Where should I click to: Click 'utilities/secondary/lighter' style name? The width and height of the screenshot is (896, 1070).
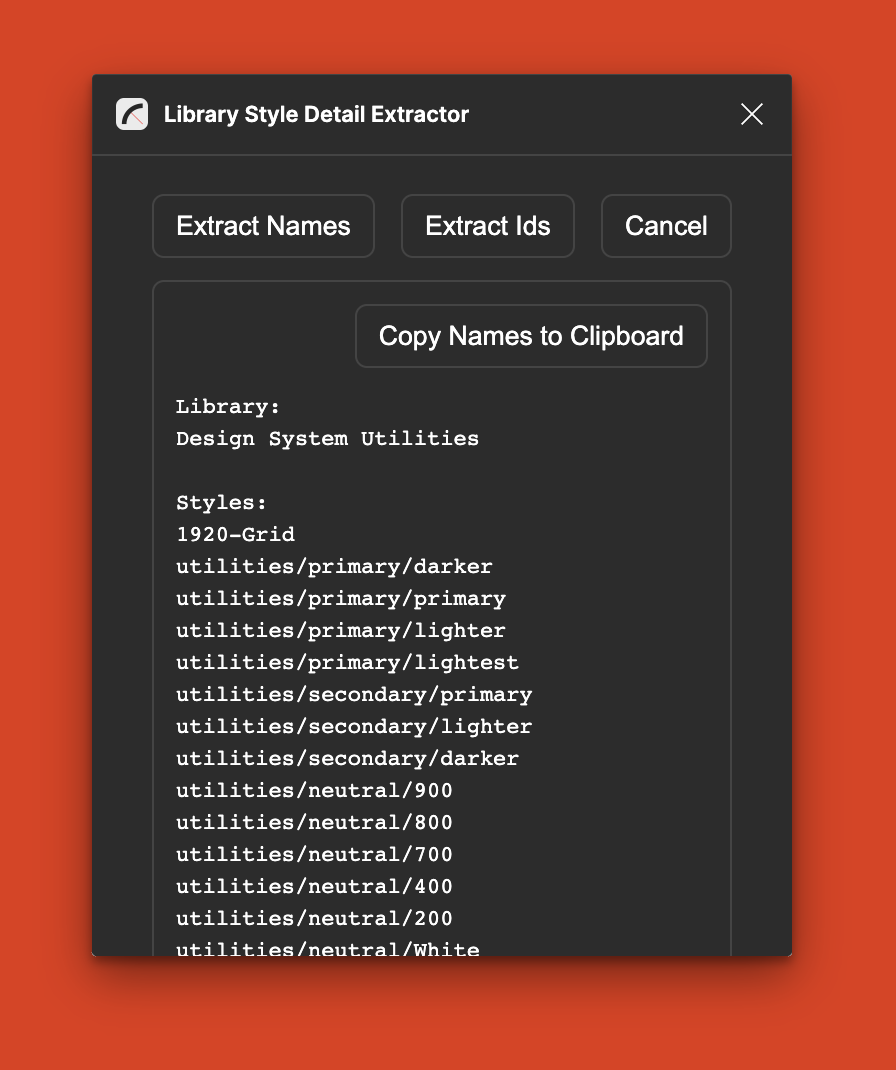(354, 727)
